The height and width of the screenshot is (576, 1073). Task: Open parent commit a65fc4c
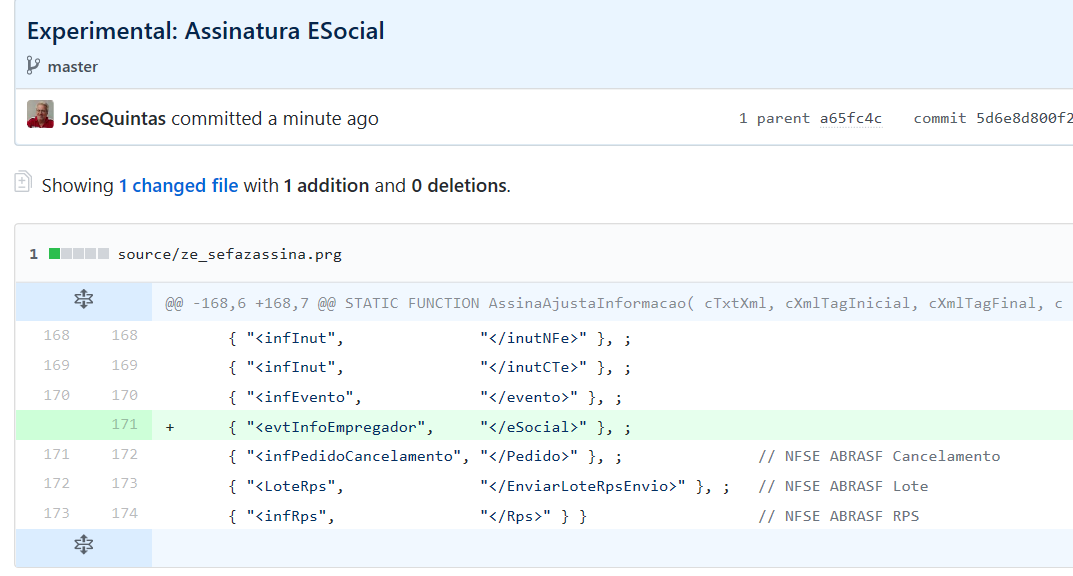(x=850, y=118)
